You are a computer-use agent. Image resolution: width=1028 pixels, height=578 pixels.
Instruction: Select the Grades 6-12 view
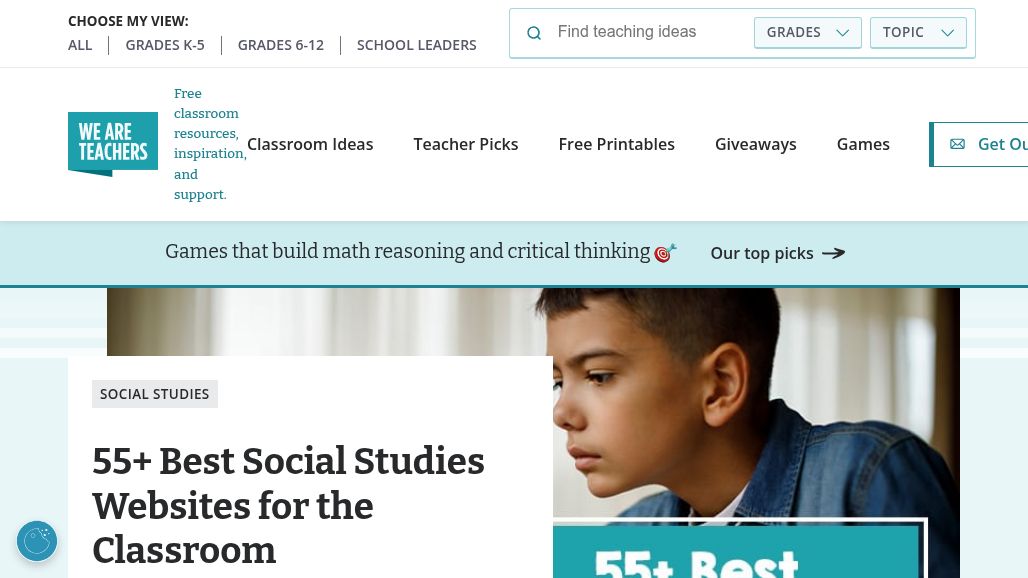(281, 45)
